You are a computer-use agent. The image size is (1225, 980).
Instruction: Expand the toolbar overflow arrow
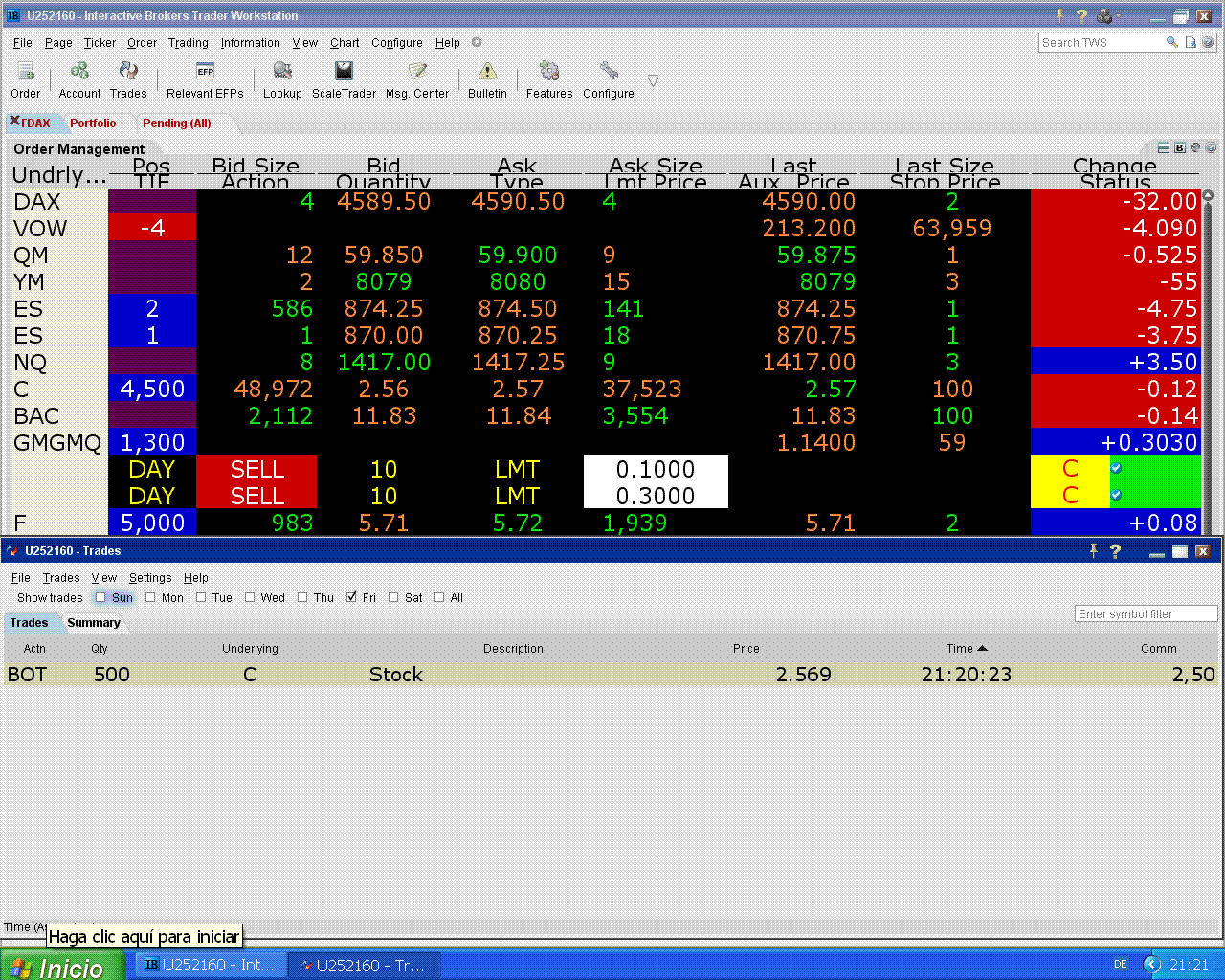pyautogui.click(x=653, y=80)
